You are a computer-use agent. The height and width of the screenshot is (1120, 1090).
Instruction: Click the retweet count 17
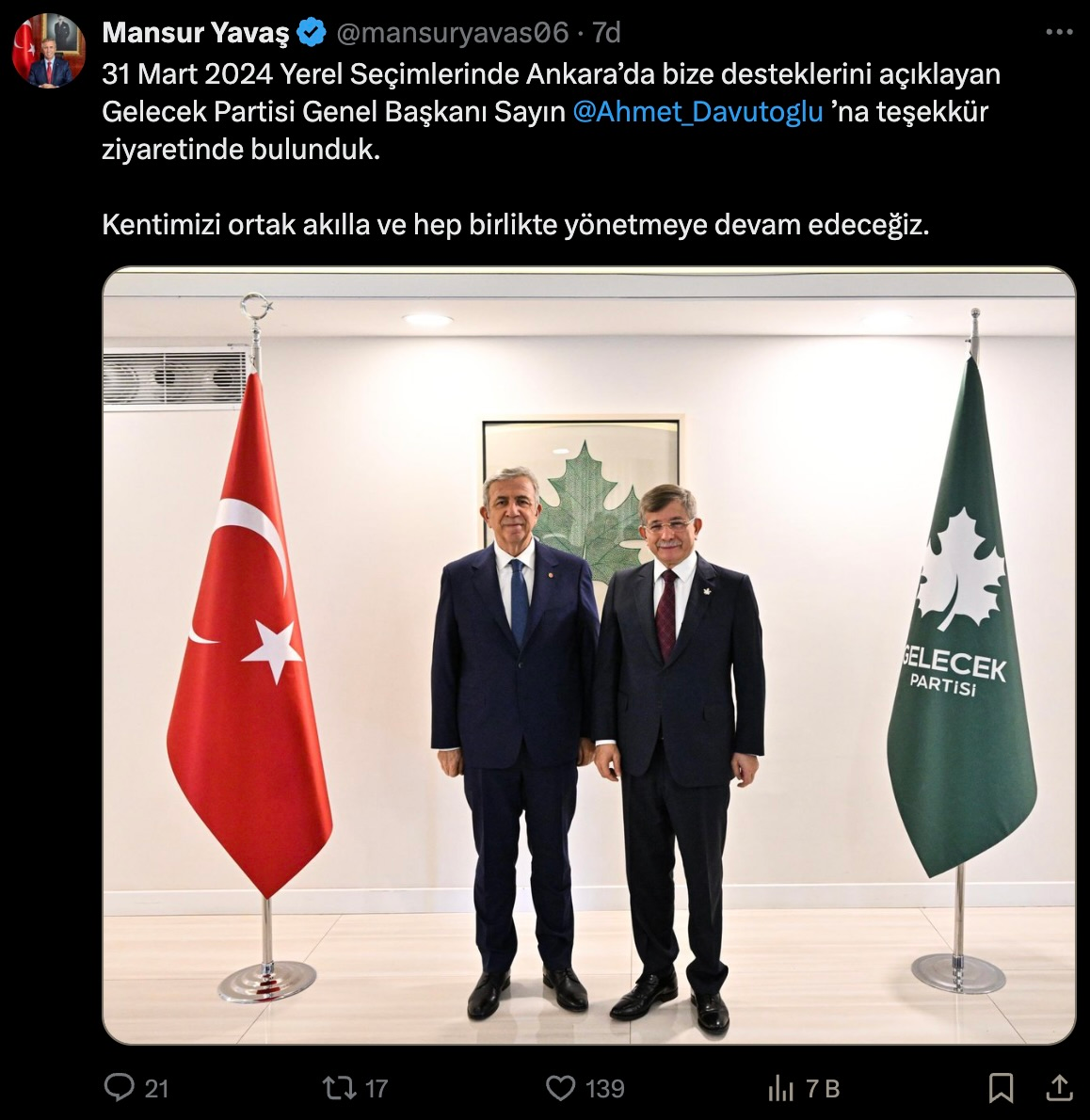coord(377,1089)
